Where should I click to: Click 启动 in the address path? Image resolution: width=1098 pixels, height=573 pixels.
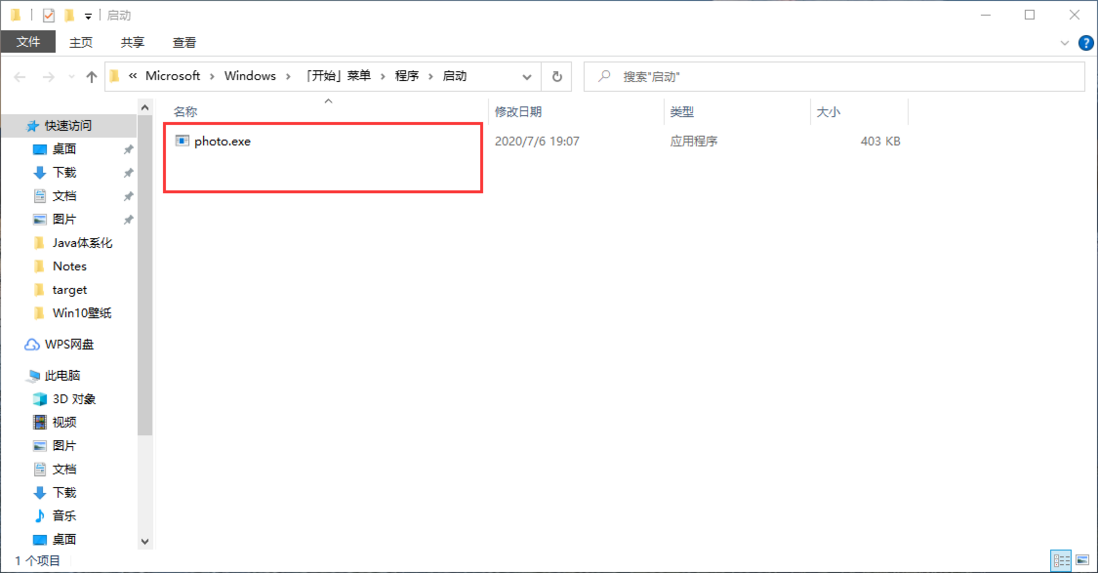click(x=454, y=76)
